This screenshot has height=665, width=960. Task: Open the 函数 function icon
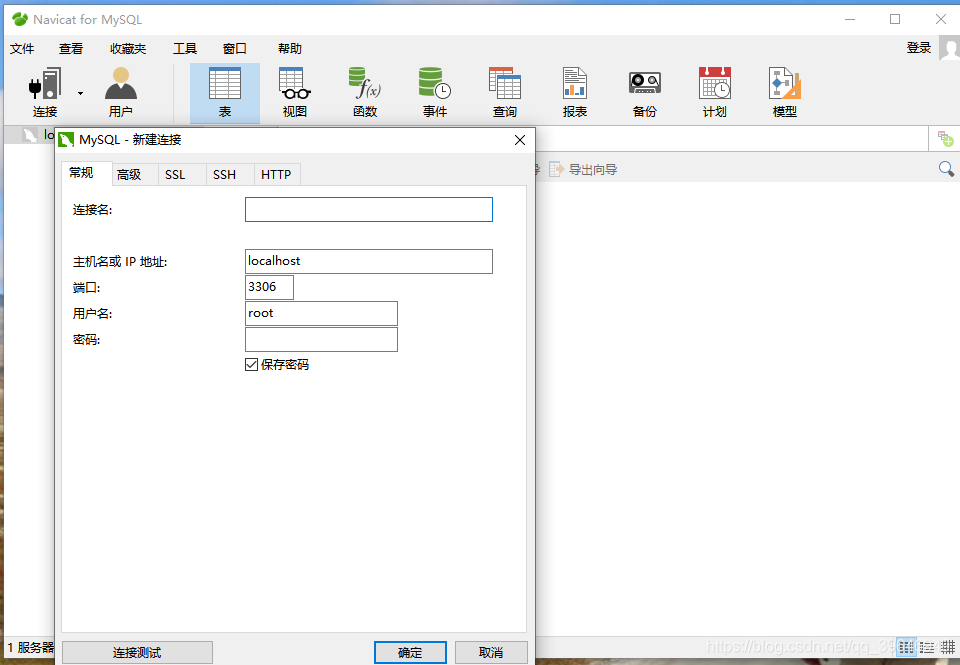(365, 92)
